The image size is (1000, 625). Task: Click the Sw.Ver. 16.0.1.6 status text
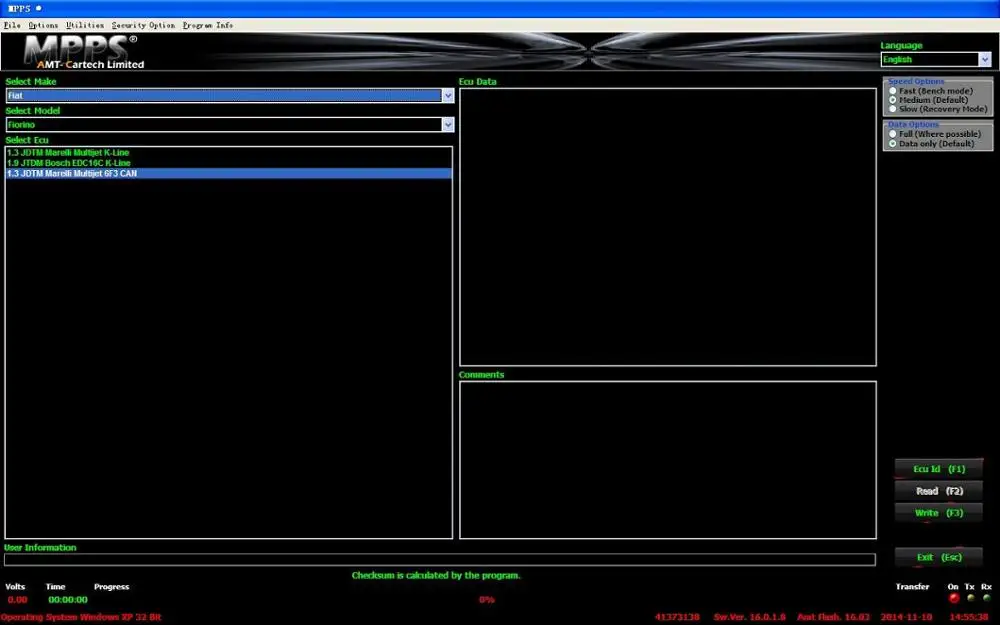749,617
